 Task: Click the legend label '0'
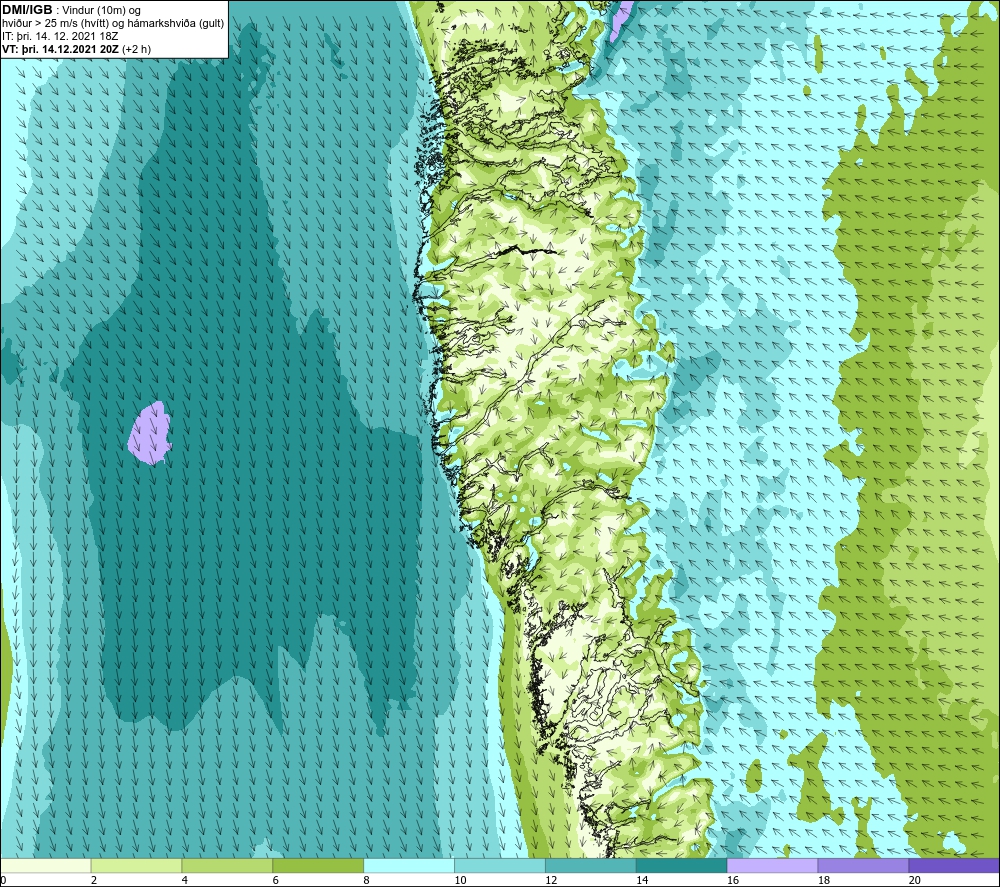click(x=4, y=880)
